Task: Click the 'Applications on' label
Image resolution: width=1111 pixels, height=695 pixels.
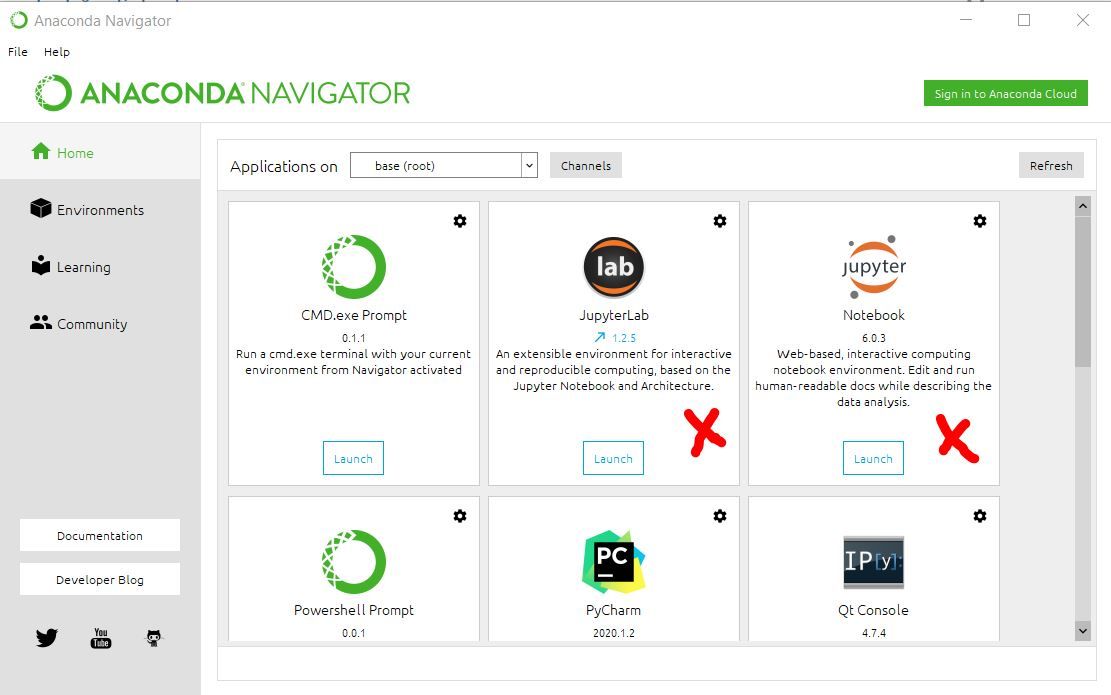Action: [x=284, y=166]
